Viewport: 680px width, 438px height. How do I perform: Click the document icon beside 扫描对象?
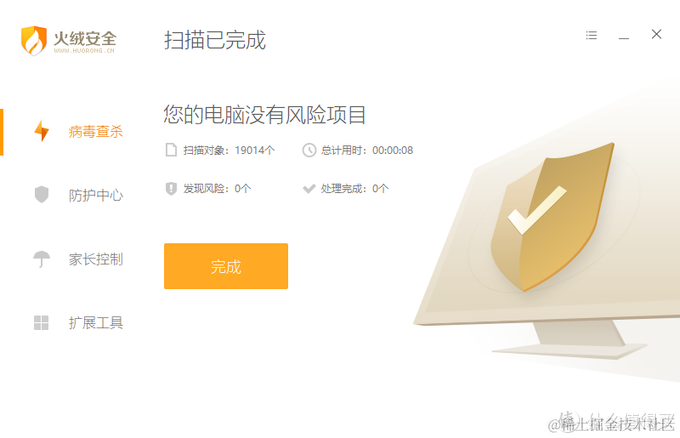[171, 150]
